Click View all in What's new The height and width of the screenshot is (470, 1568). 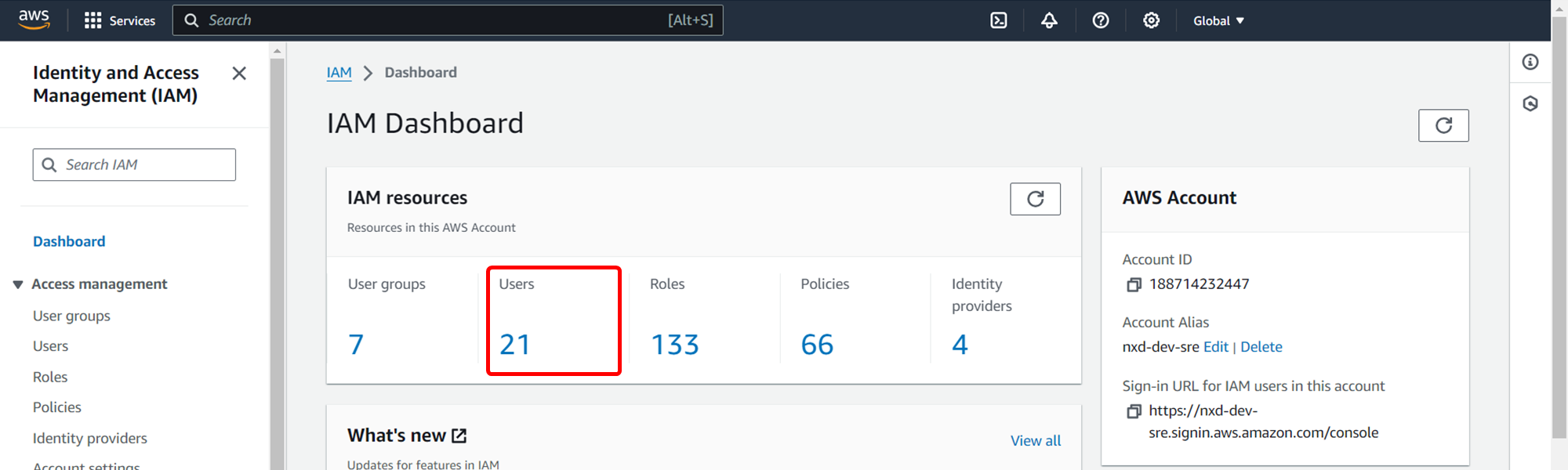pos(1035,441)
